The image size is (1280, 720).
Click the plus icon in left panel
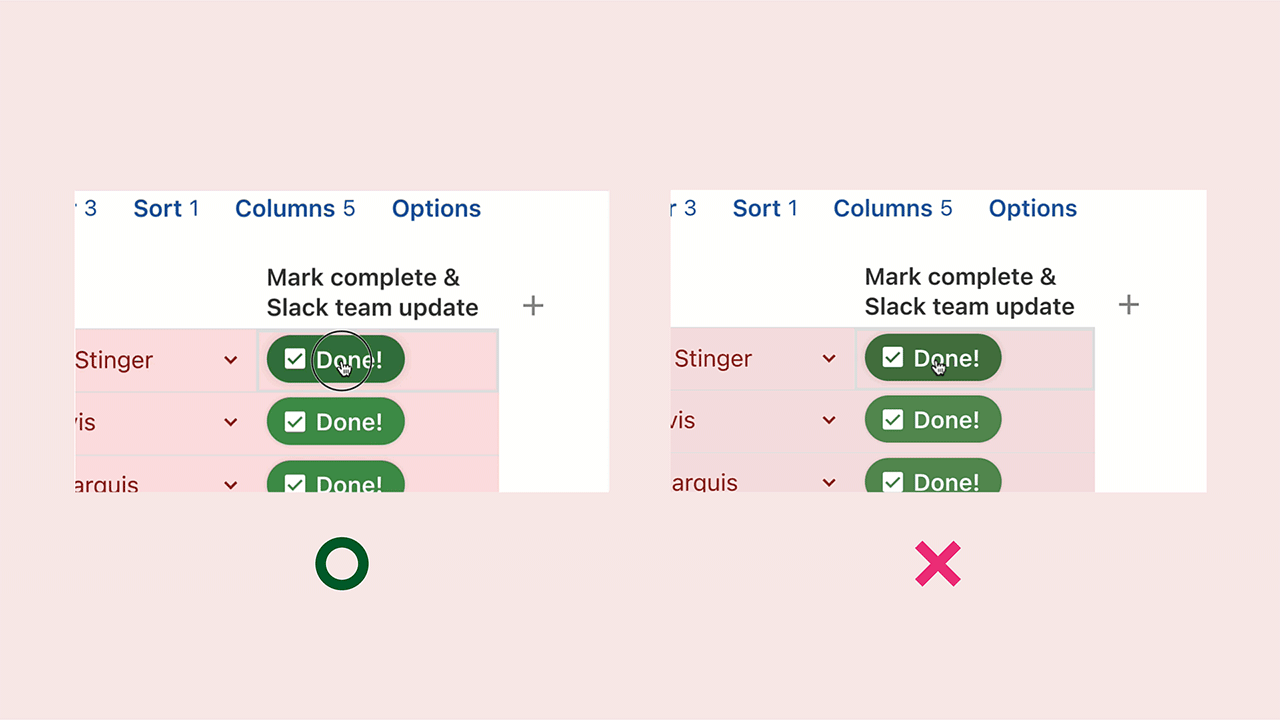(x=533, y=306)
